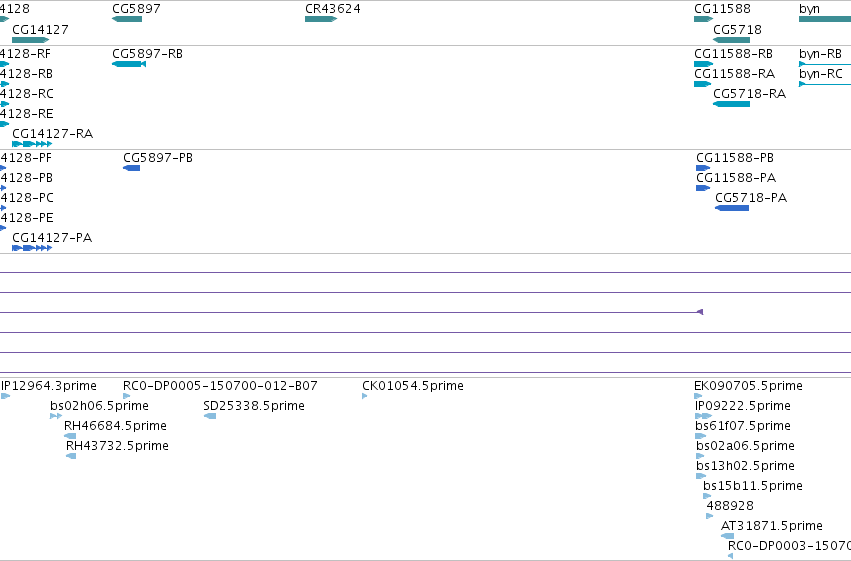Select protein label 4128-PC
Image resolution: width=851 pixels, height=561 pixels.
[x=27, y=198]
